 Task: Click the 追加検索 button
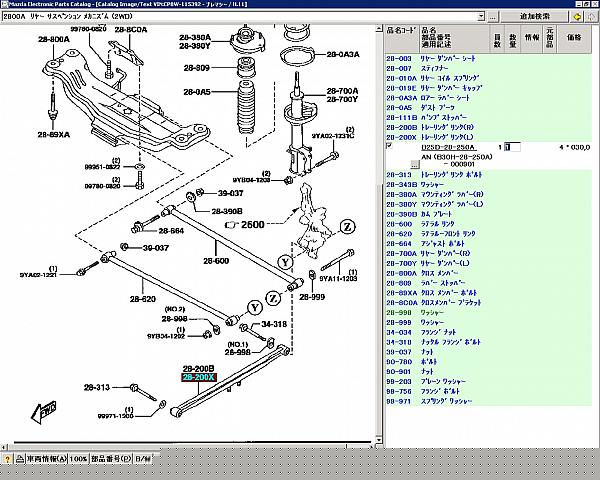pos(534,16)
